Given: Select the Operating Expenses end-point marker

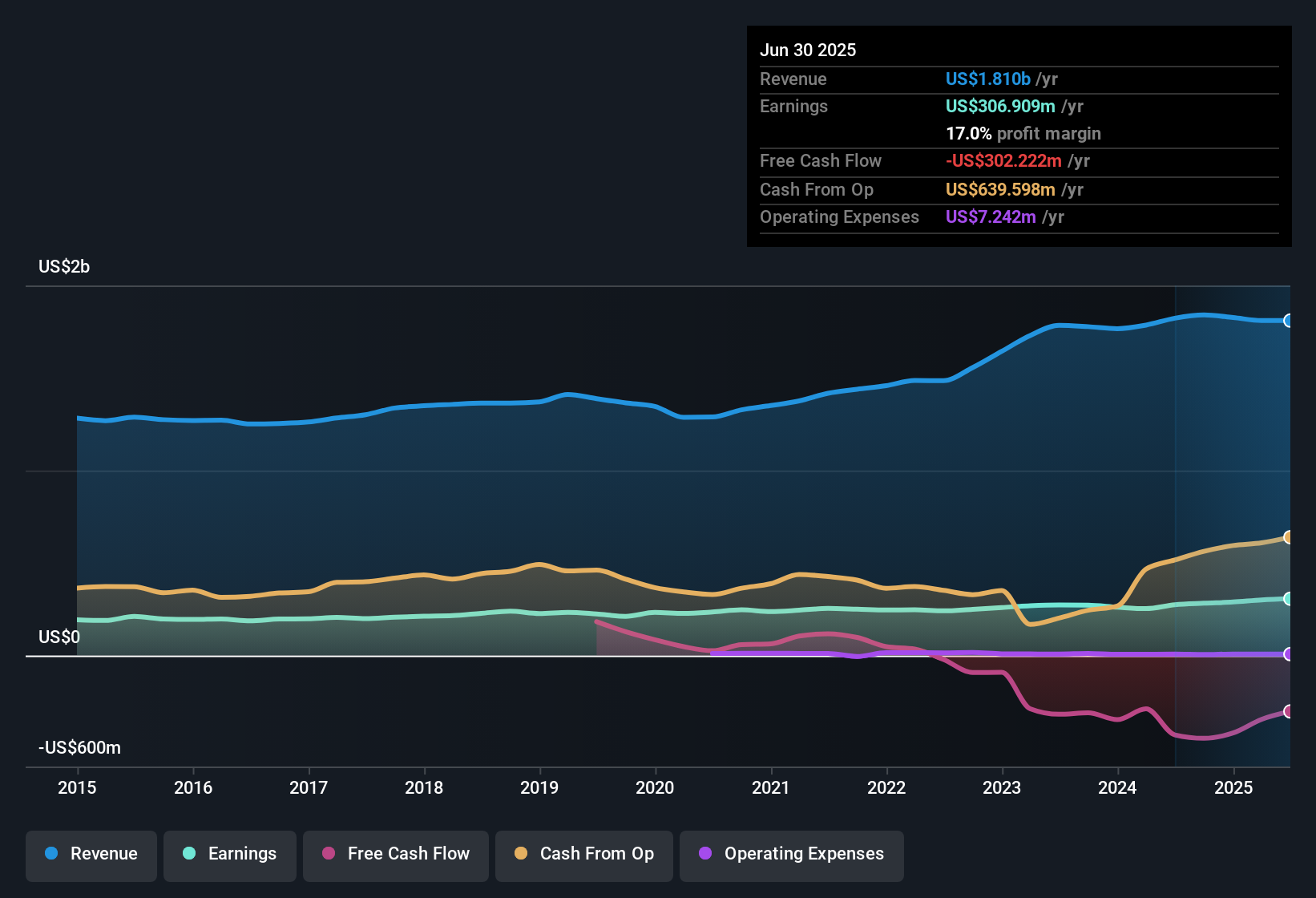Looking at the screenshot, I should tap(1288, 654).
